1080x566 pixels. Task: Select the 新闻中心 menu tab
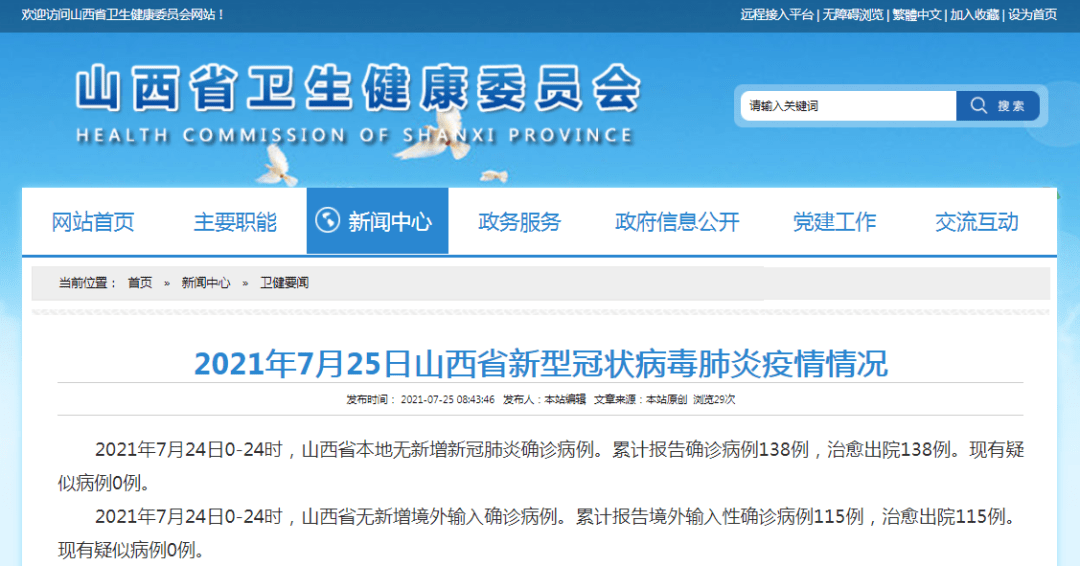click(377, 221)
